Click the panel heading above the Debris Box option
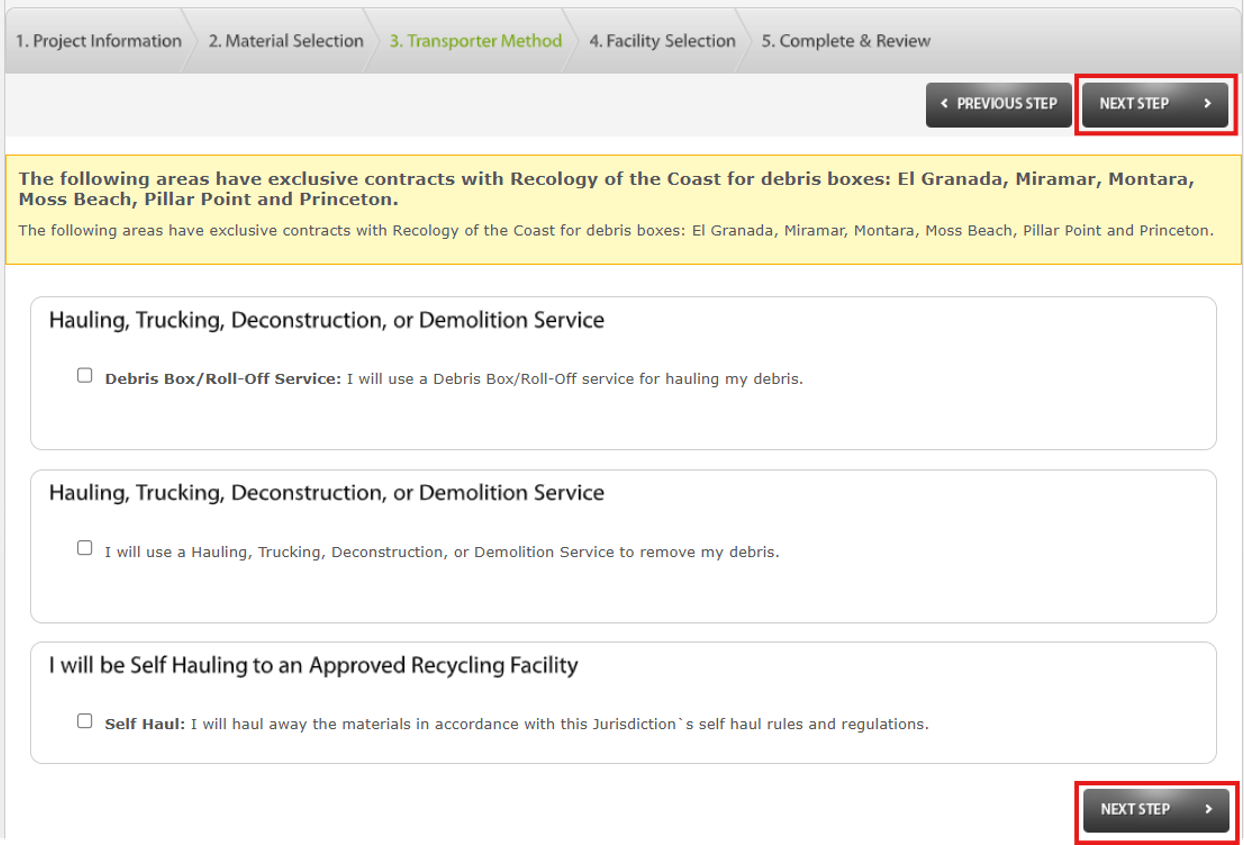The width and height of the screenshot is (1244, 845). [326, 320]
